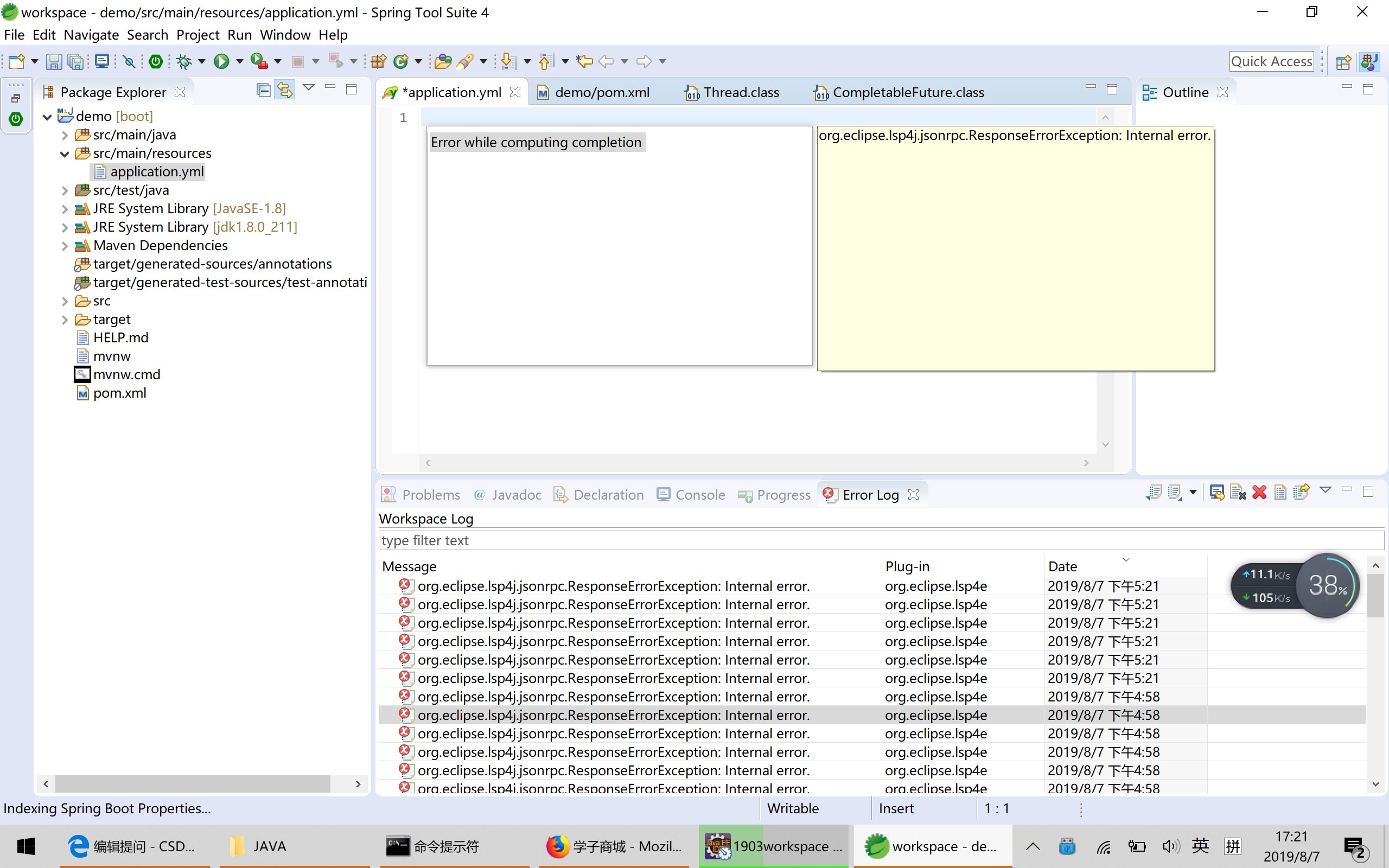The height and width of the screenshot is (868, 1389).
Task: Click the Previous Annotation arrow icon
Action: coord(545,61)
